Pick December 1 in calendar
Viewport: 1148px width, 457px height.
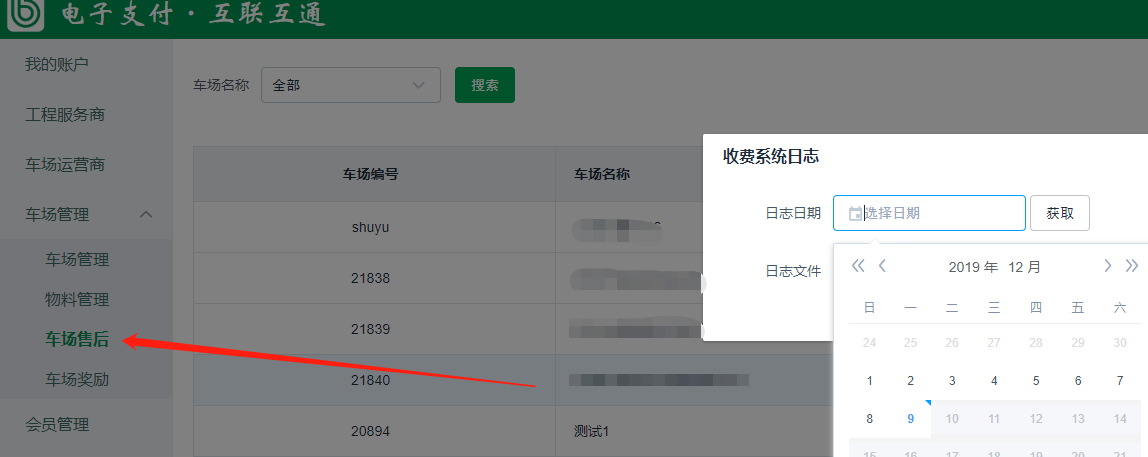870,381
